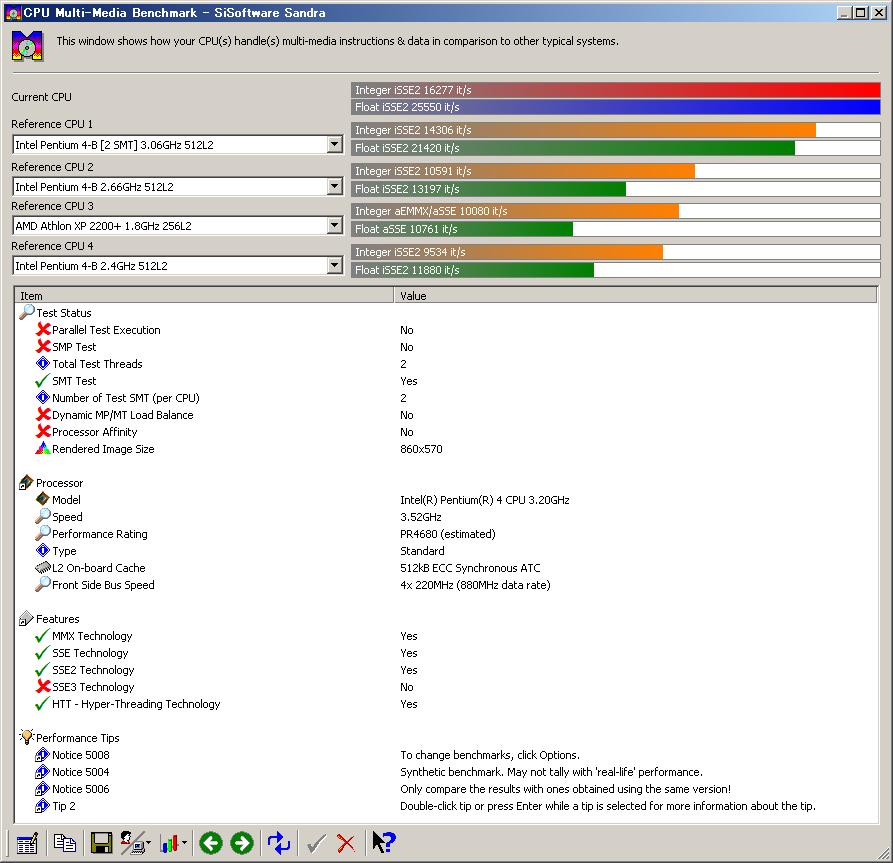Click the Value column header
Screen dimensions: 893x863
[636, 296]
